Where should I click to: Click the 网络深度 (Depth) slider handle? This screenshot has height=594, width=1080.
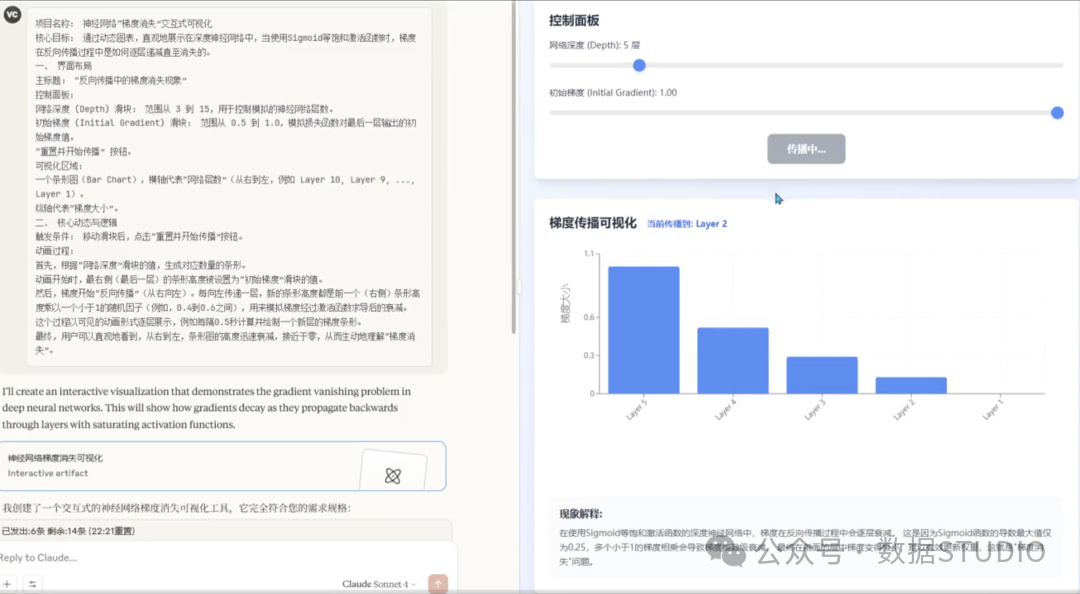tap(639, 65)
